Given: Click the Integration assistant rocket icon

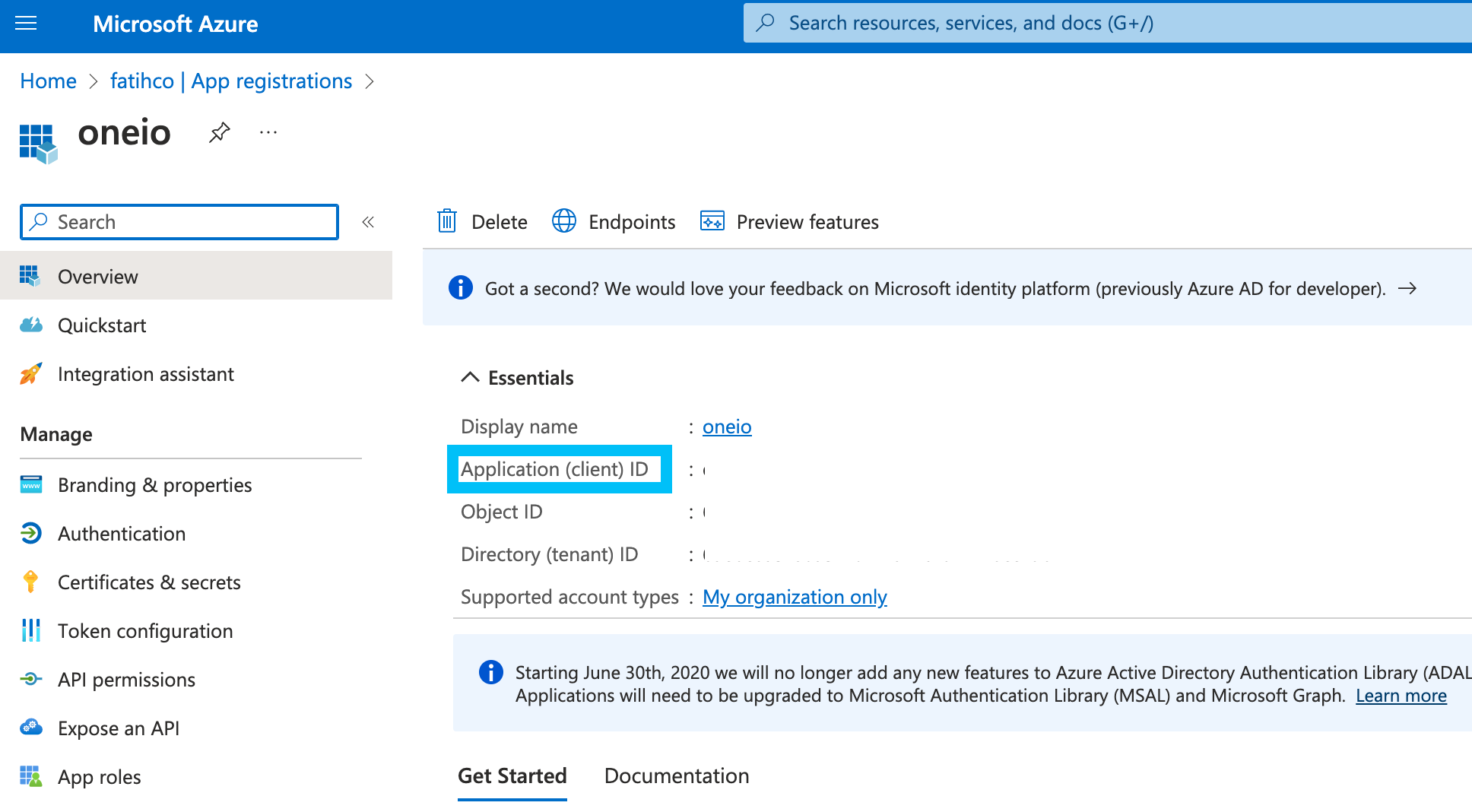Looking at the screenshot, I should tap(30, 373).
